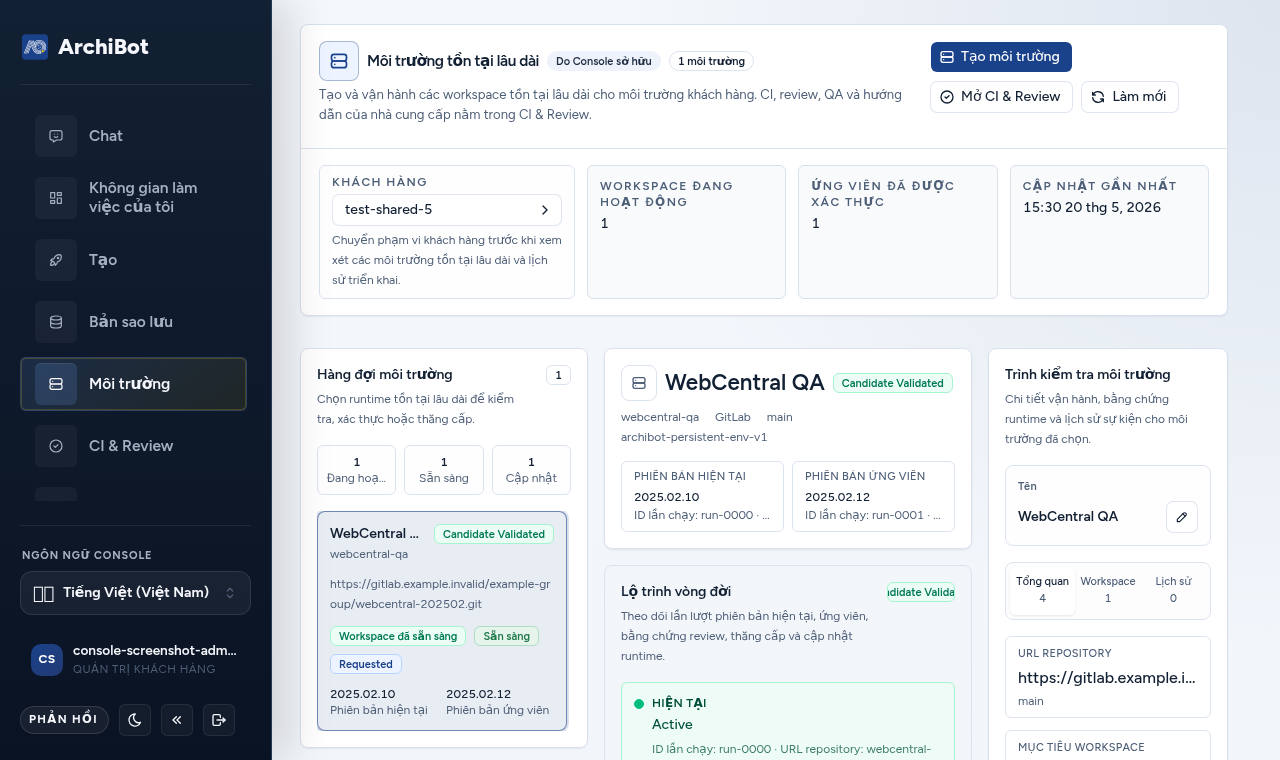Click the Requested tag
Image resolution: width=1280 pixels, height=760 pixels.
[x=366, y=664]
